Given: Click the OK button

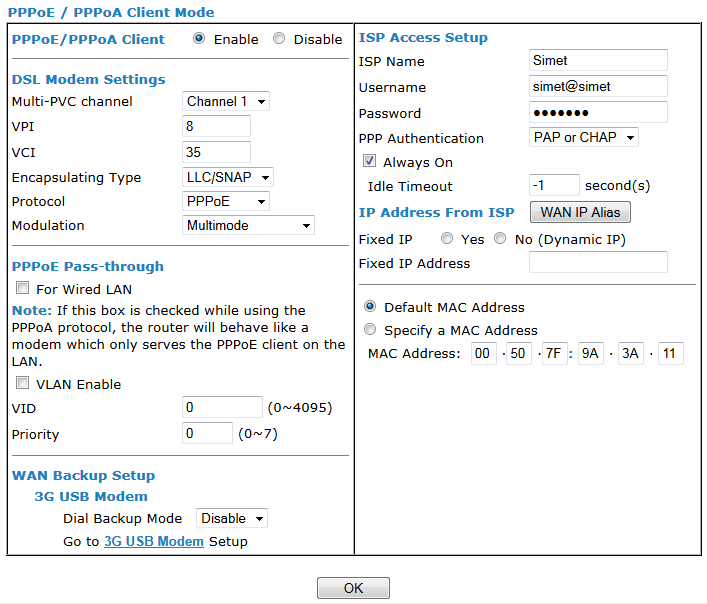Looking at the screenshot, I should pyautogui.click(x=353, y=588).
